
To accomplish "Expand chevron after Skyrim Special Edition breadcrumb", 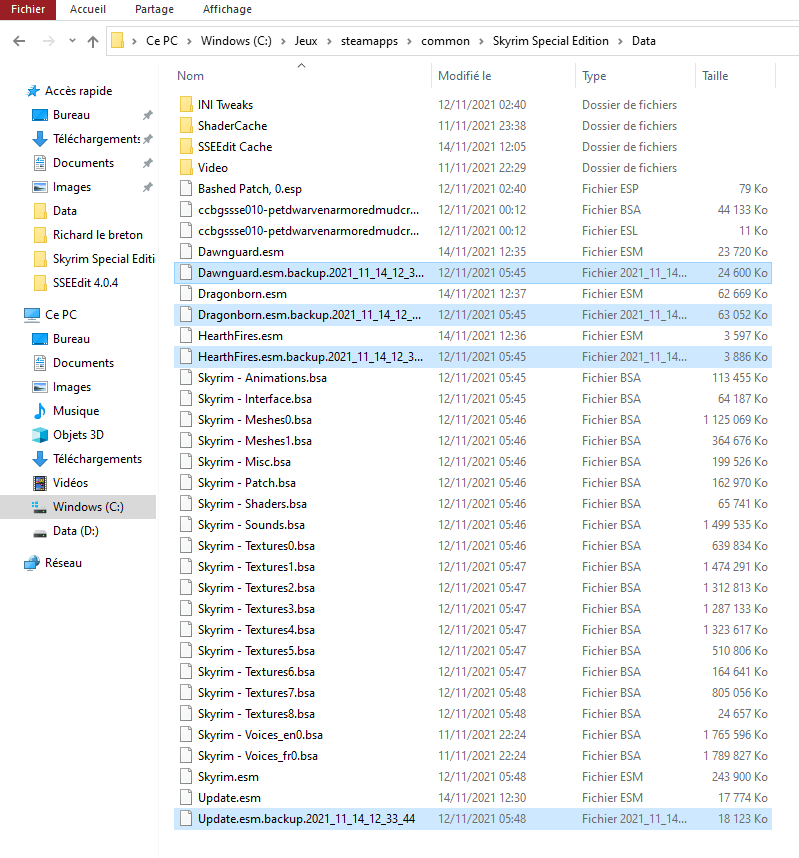I will [x=621, y=41].
